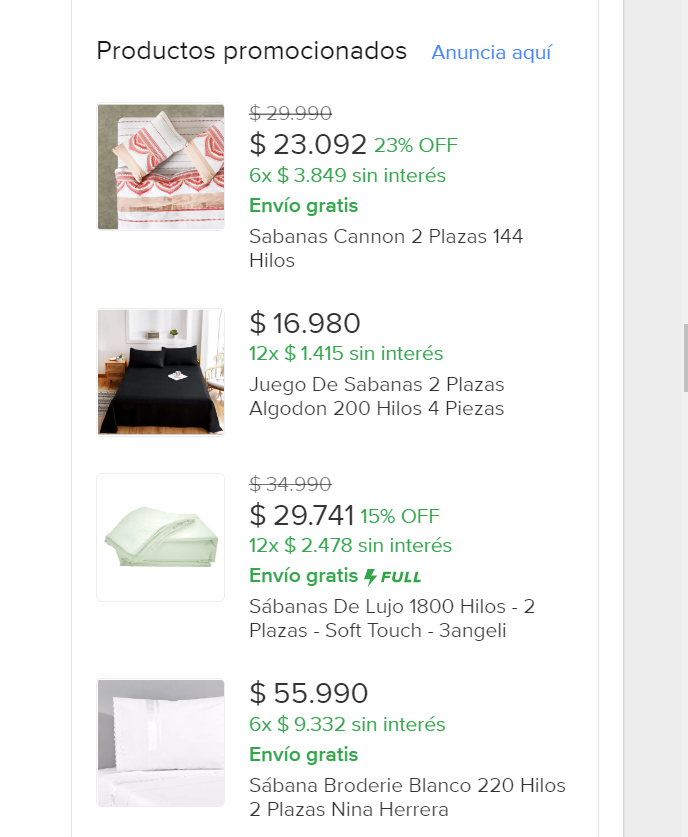Click the 'Productos promocionados' heading

pyautogui.click(x=251, y=51)
